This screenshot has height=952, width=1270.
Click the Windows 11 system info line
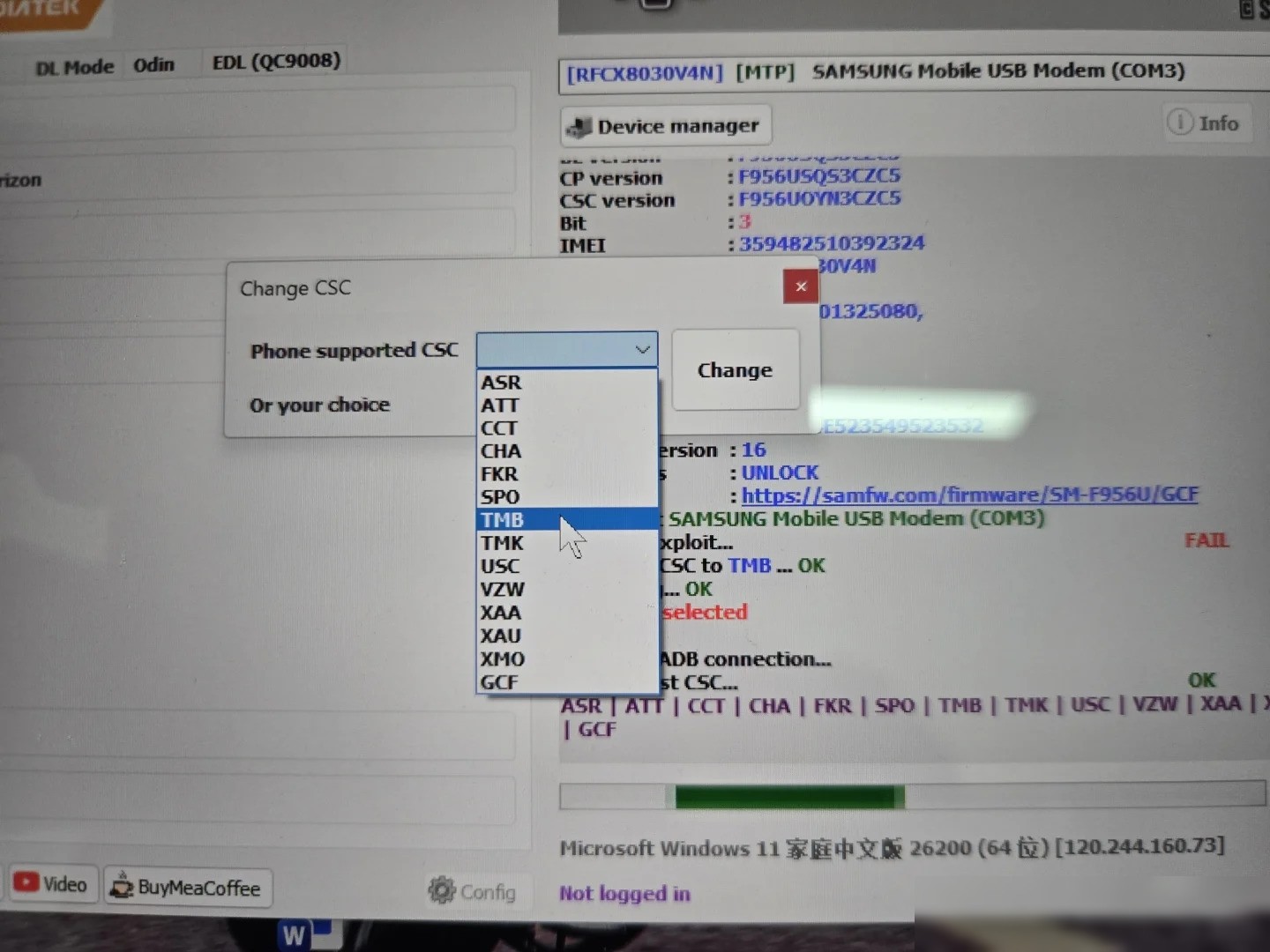(892, 848)
